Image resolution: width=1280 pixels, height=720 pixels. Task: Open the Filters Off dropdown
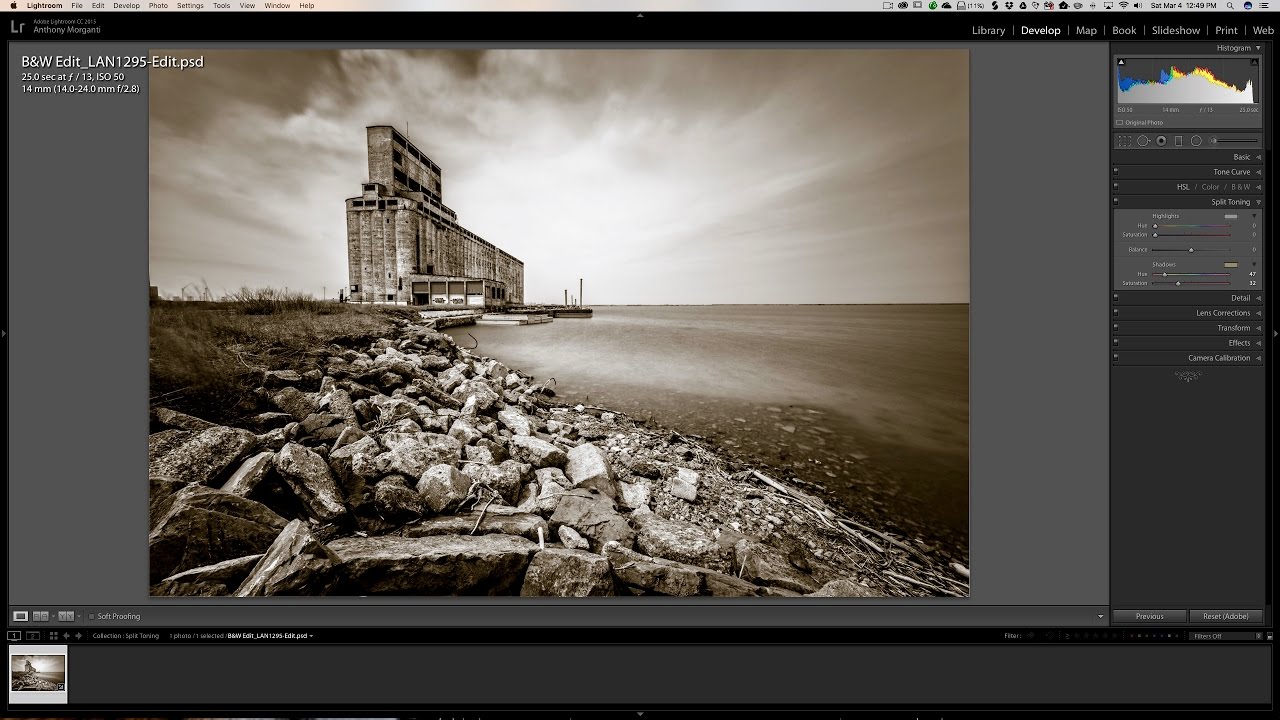(x=1224, y=636)
